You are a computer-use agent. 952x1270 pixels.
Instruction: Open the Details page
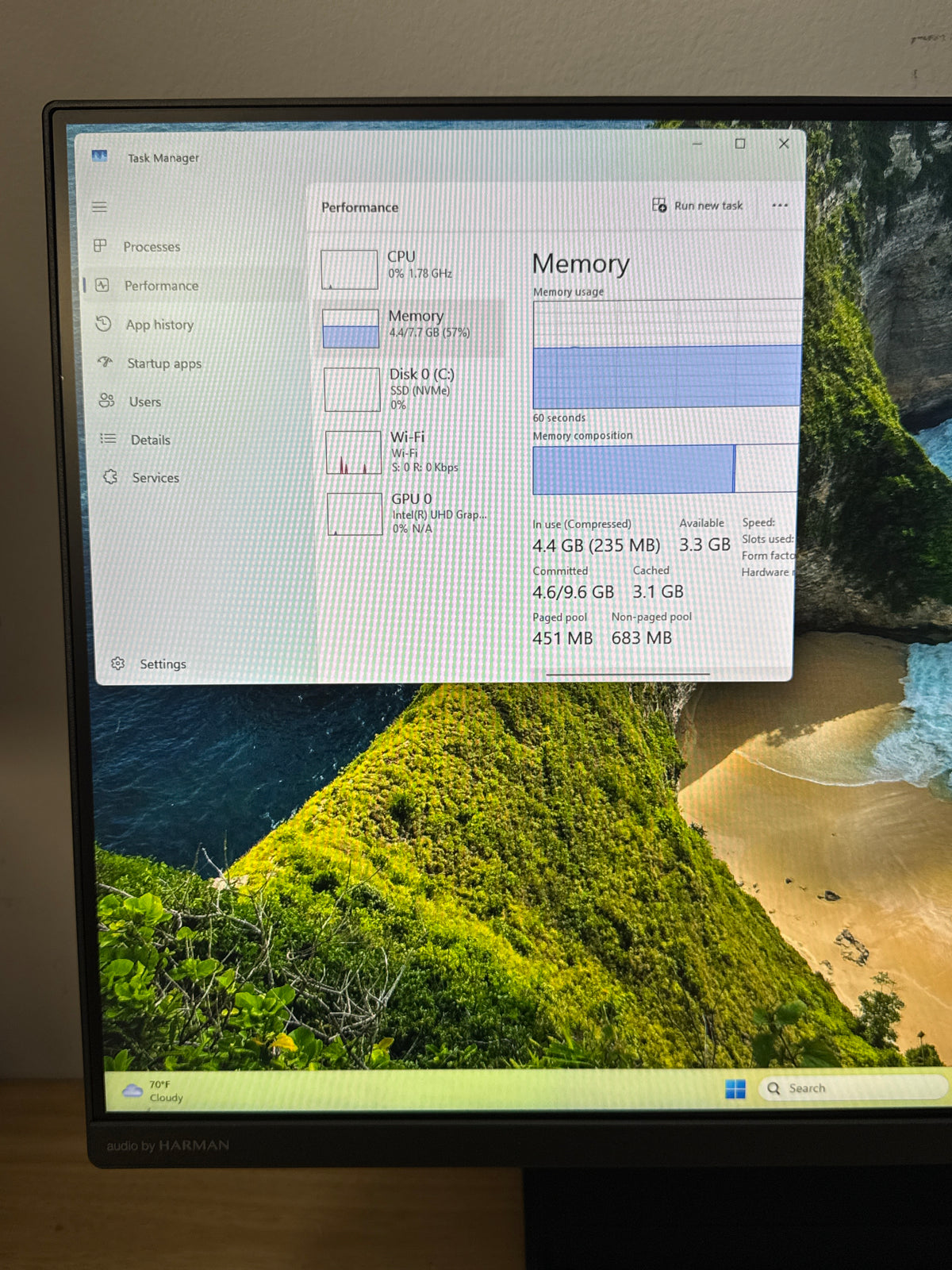[x=150, y=440]
